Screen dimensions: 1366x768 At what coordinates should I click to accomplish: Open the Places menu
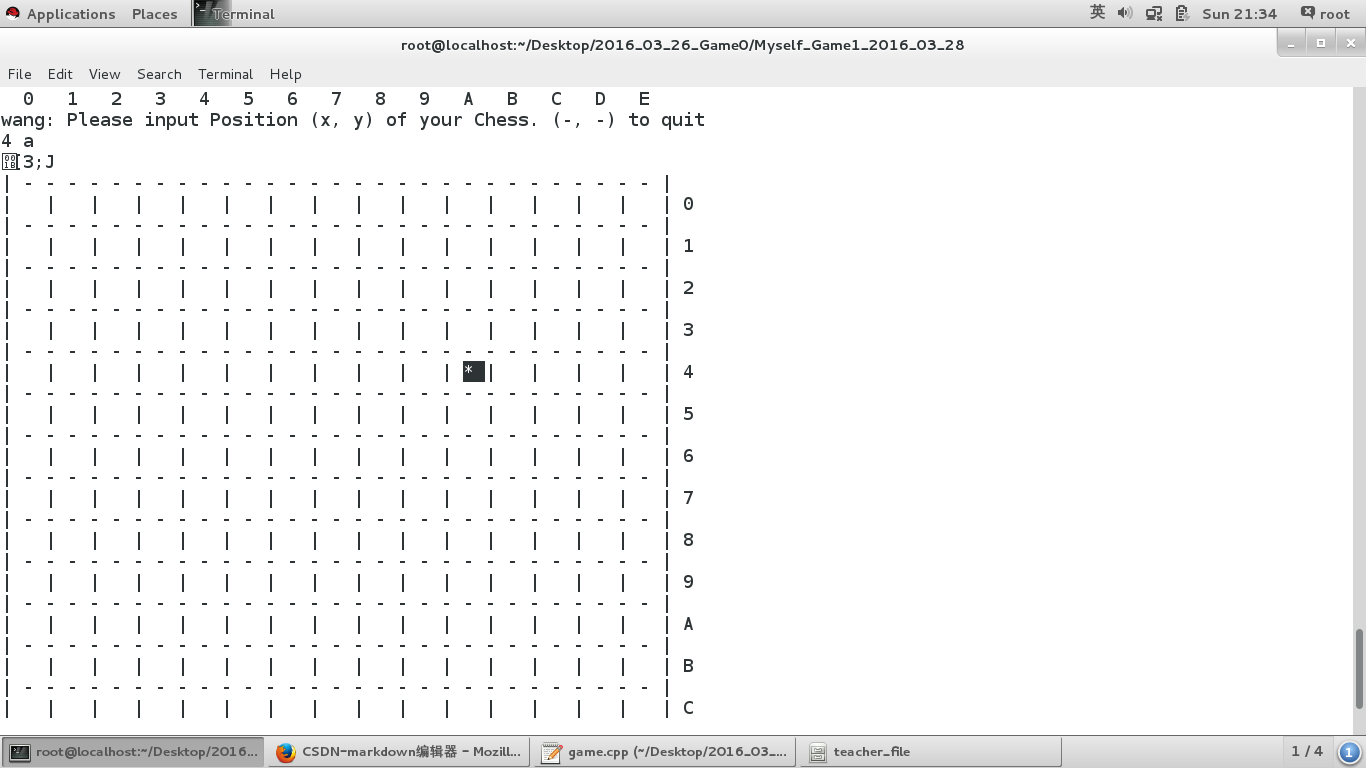[x=154, y=14]
